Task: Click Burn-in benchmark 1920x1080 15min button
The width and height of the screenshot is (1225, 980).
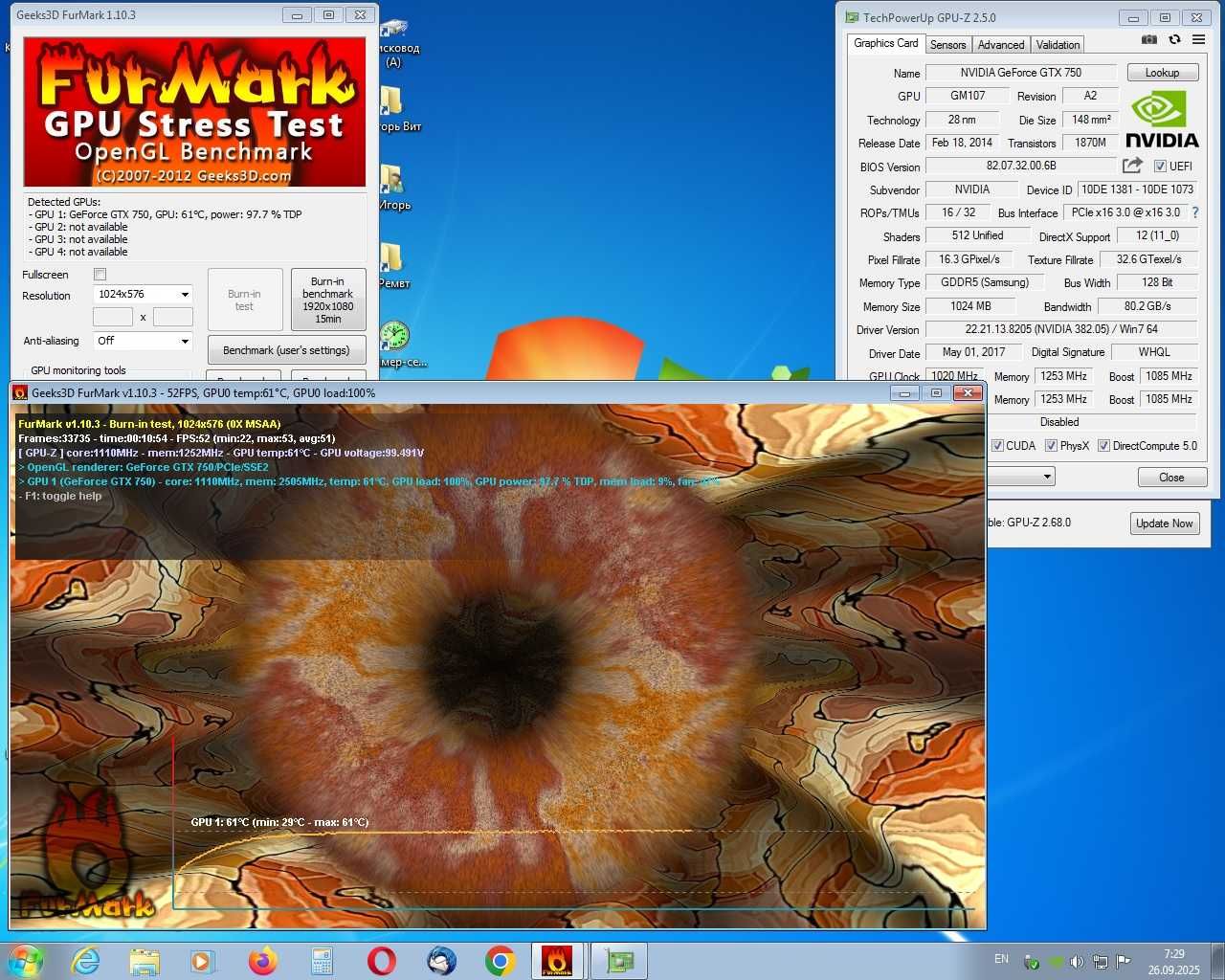Action: (x=328, y=300)
